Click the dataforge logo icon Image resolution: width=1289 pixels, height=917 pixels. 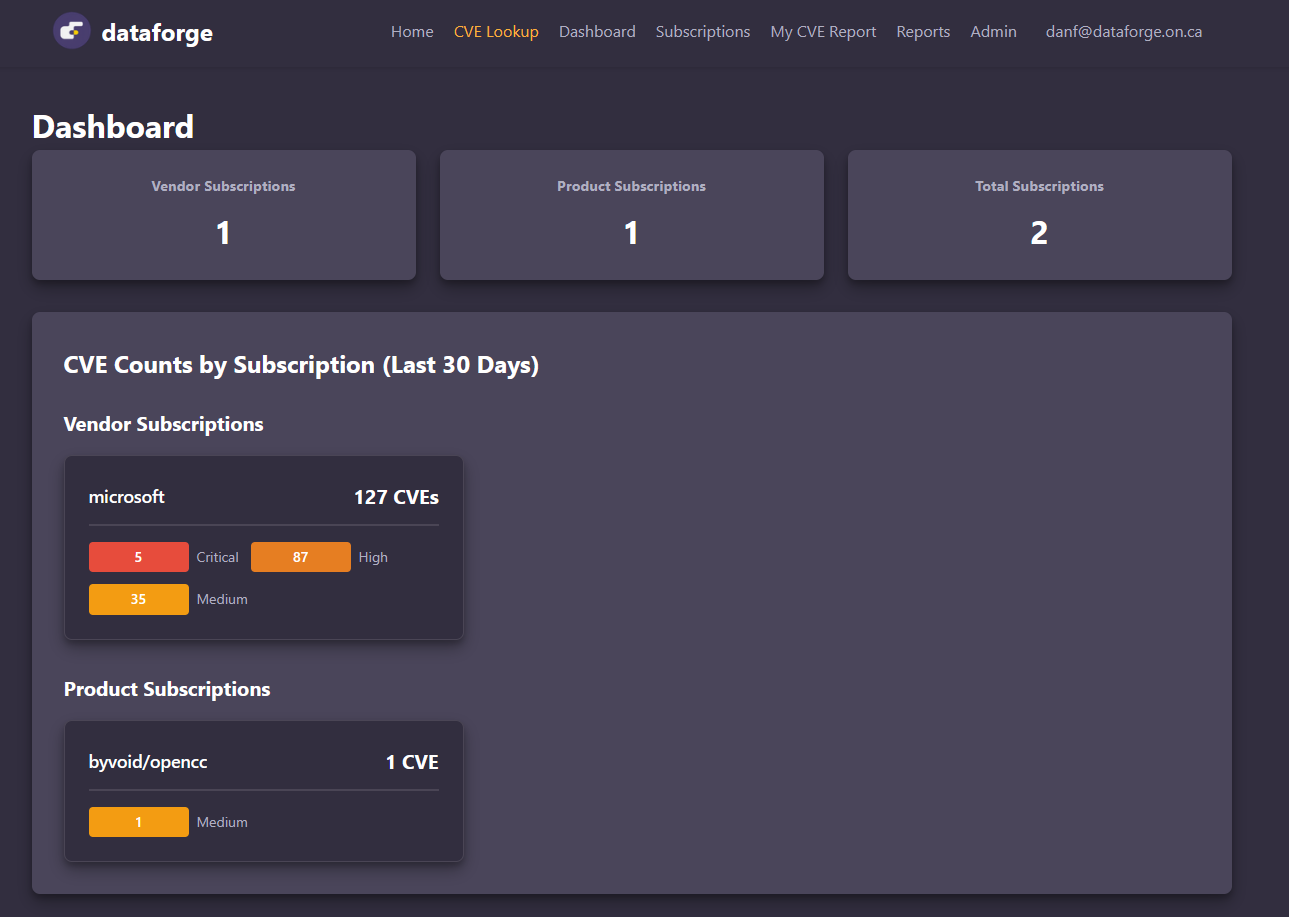point(71,31)
